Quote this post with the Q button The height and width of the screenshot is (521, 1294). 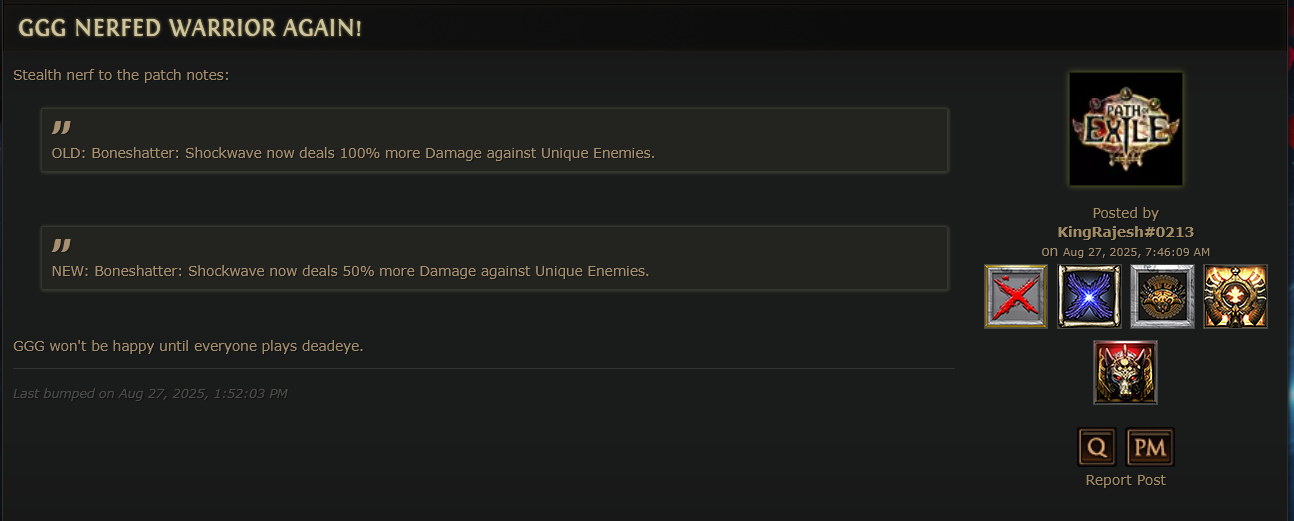click(x=1097, y=447)
